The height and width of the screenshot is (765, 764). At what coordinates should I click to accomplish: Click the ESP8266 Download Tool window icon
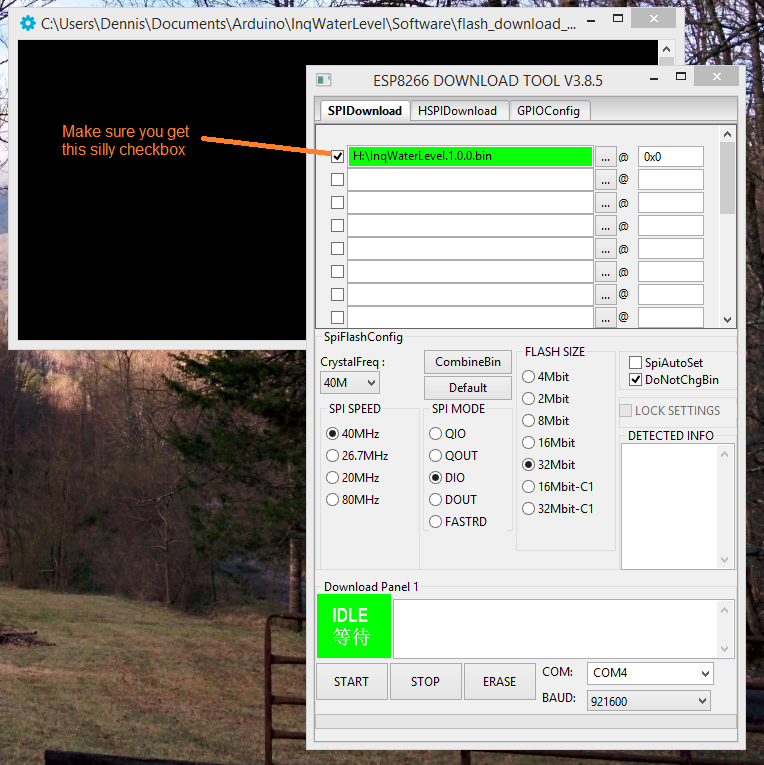[323, 80]
